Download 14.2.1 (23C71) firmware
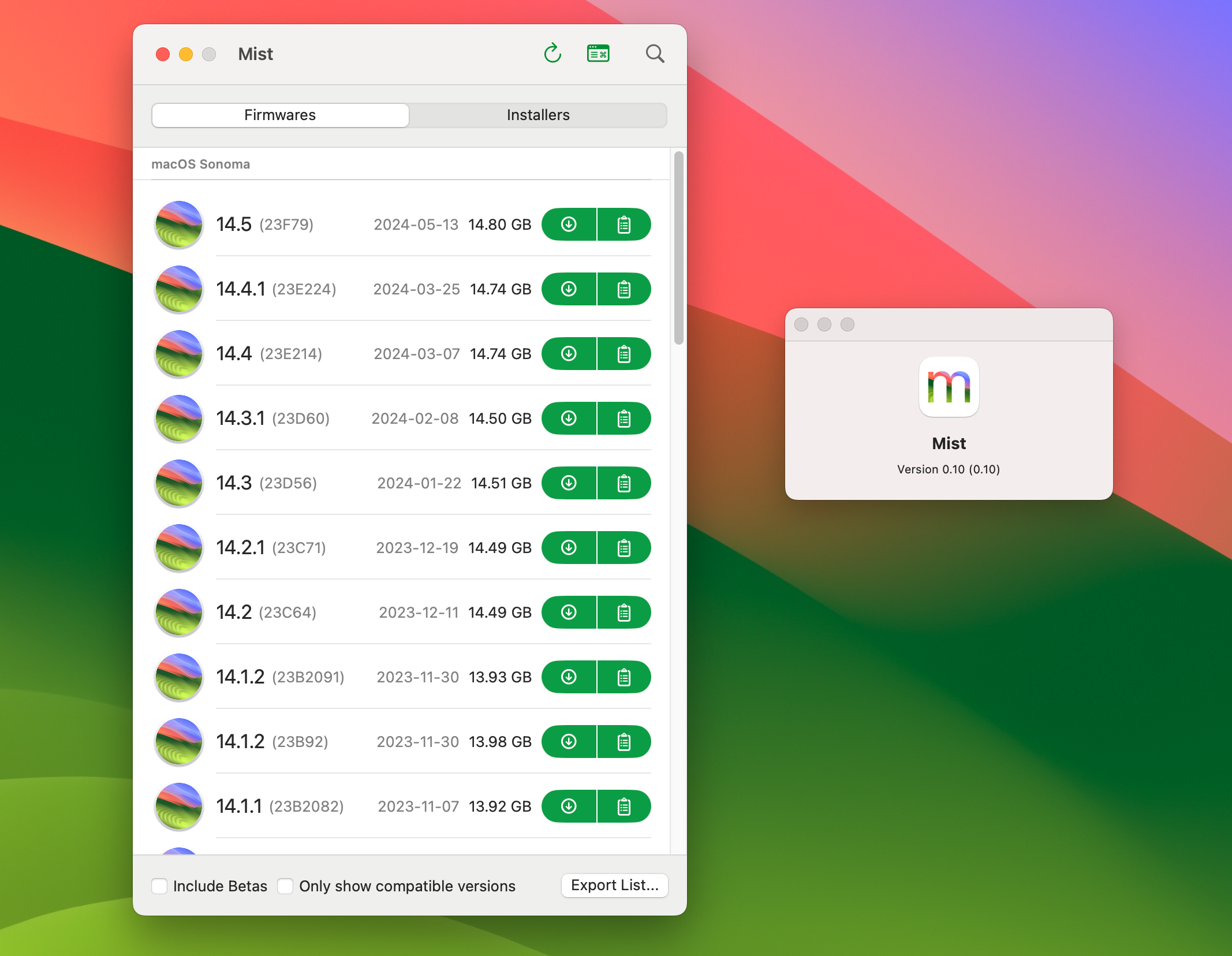The height and width of the screenshot is (956, 1232). click(569, 548)
